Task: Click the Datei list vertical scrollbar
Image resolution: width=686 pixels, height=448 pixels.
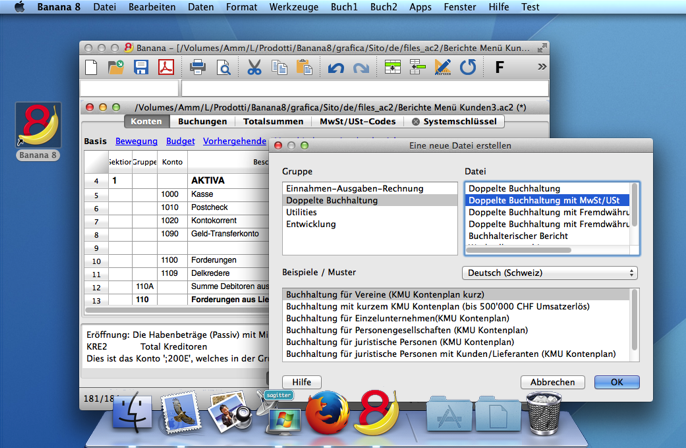Action: tap(634, 205)
